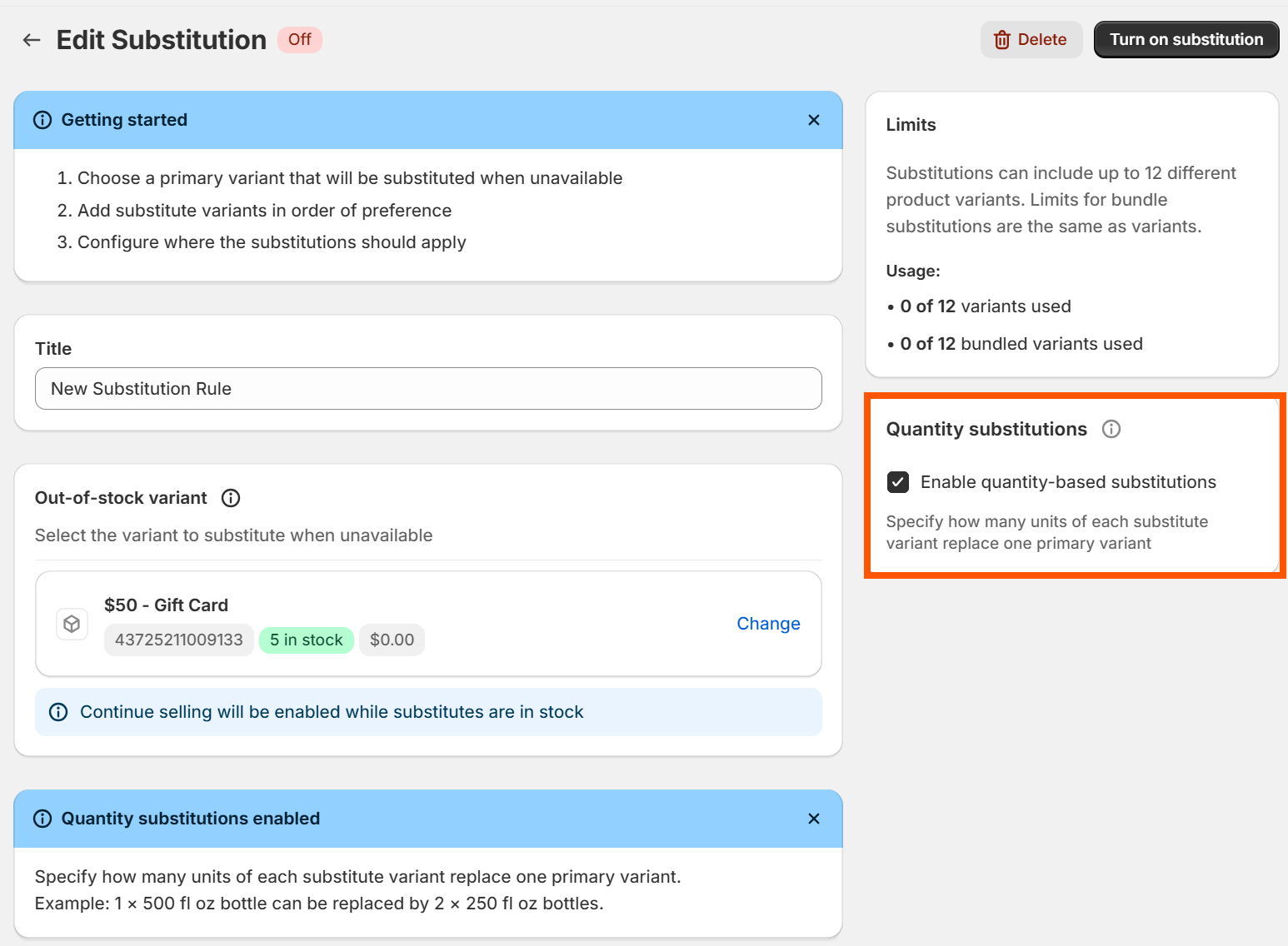Uncheck Enable quantity-based substitutions checkbox
This screenshot has height=946, width=1288.
(898, 482)
